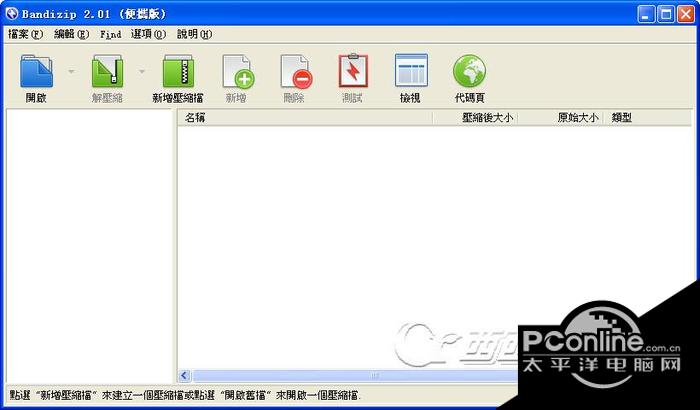Open the 選項(O) menu
Screen dimensions: 700x410
(148, 34)
